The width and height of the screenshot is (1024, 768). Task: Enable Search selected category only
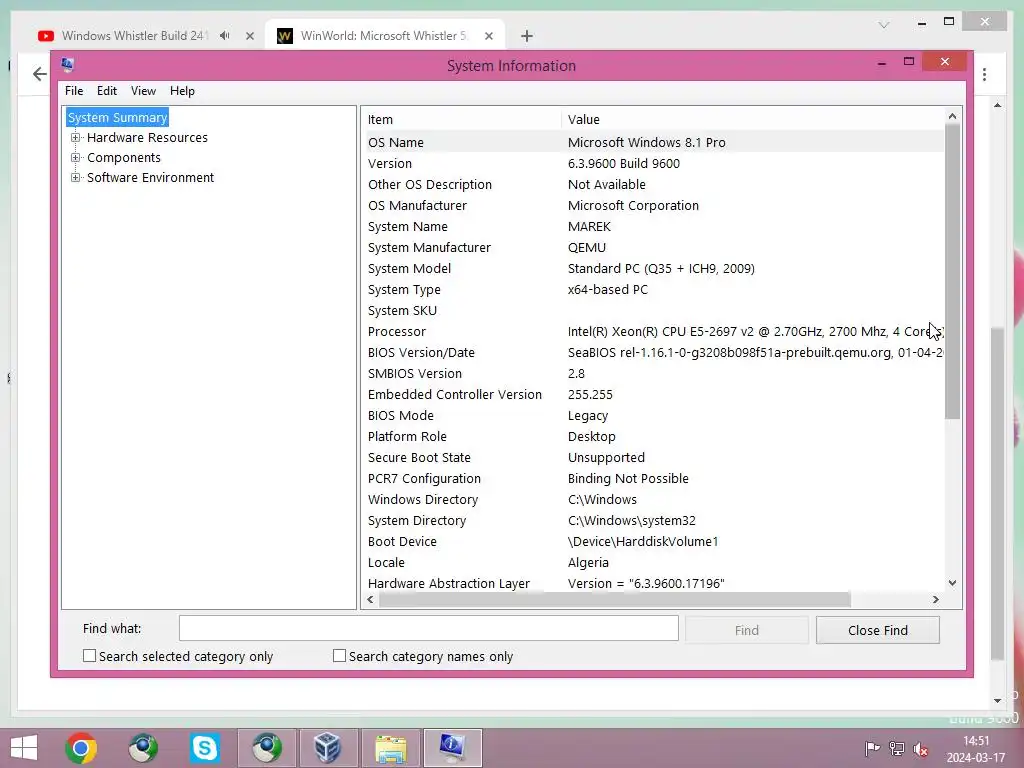click(89, 656)
